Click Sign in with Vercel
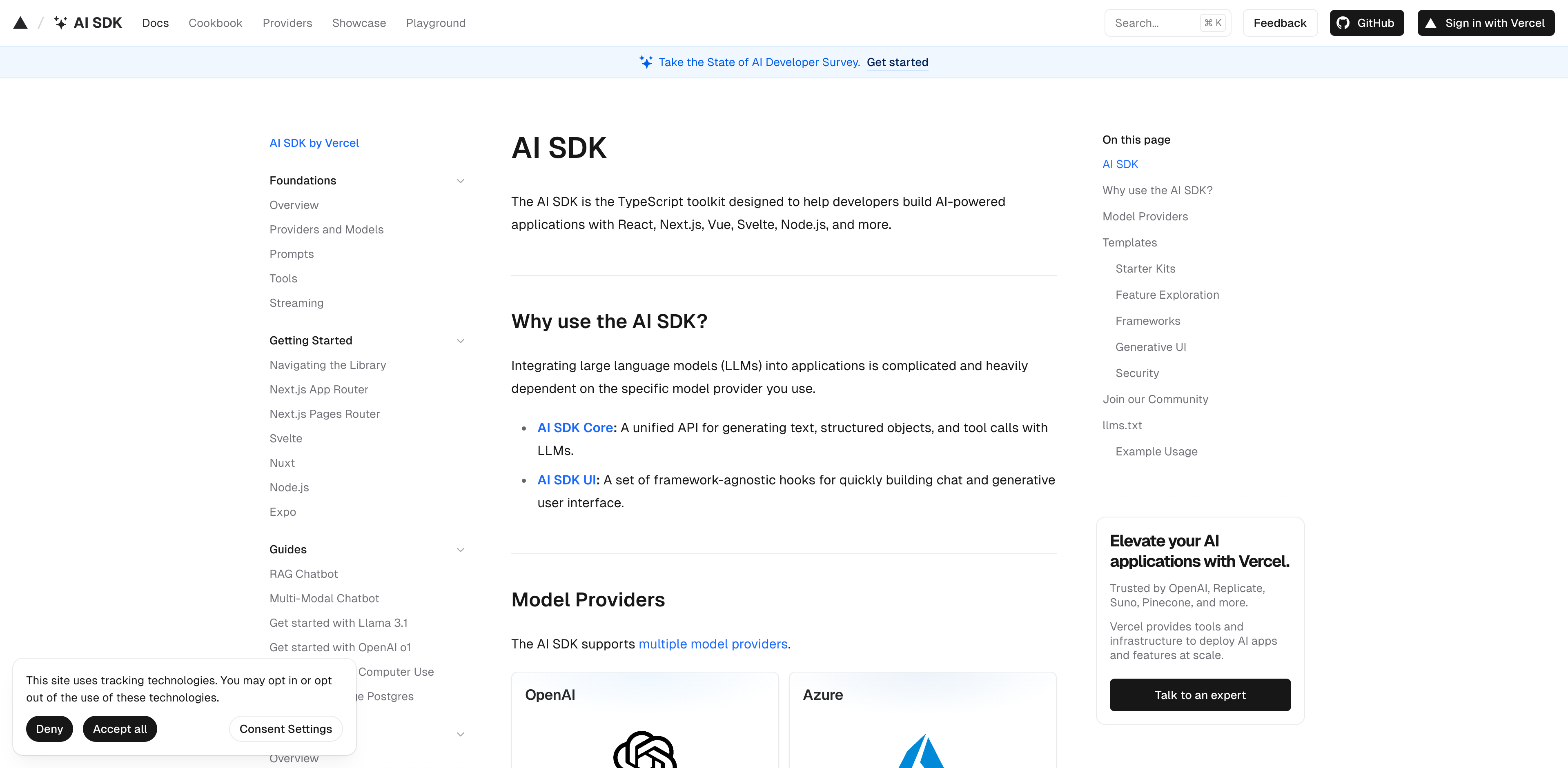 (1486, 23)
